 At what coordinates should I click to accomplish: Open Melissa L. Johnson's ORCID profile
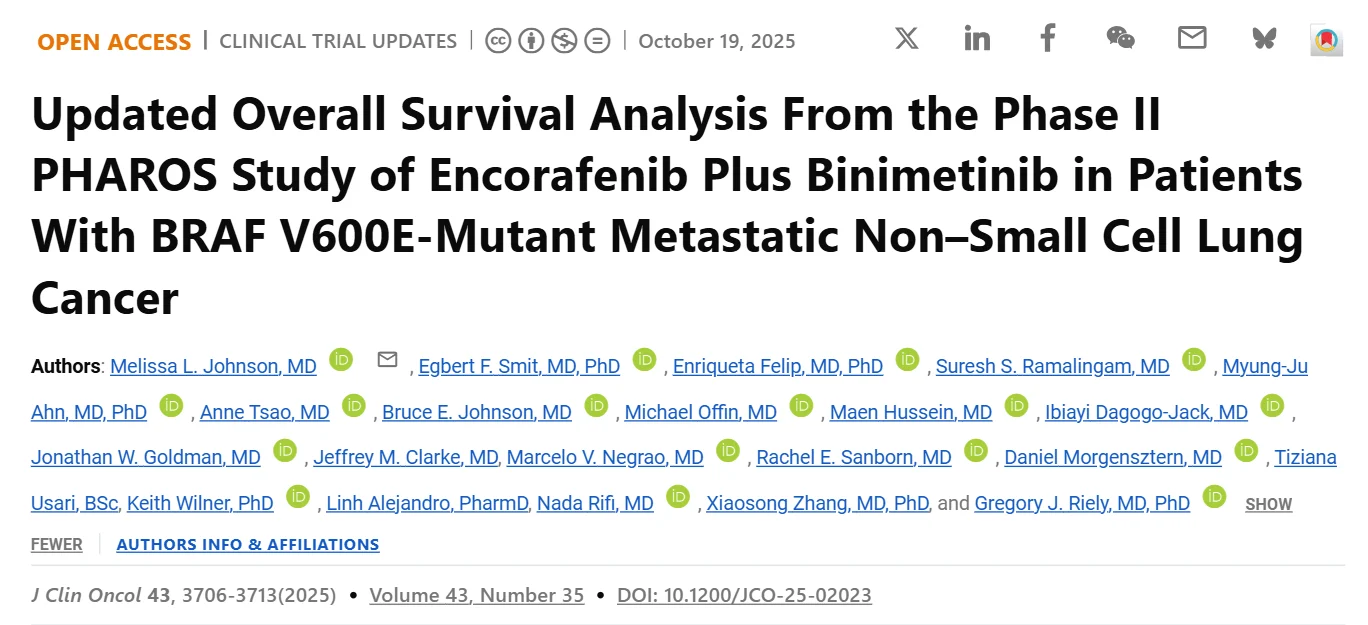coord(340,360)
